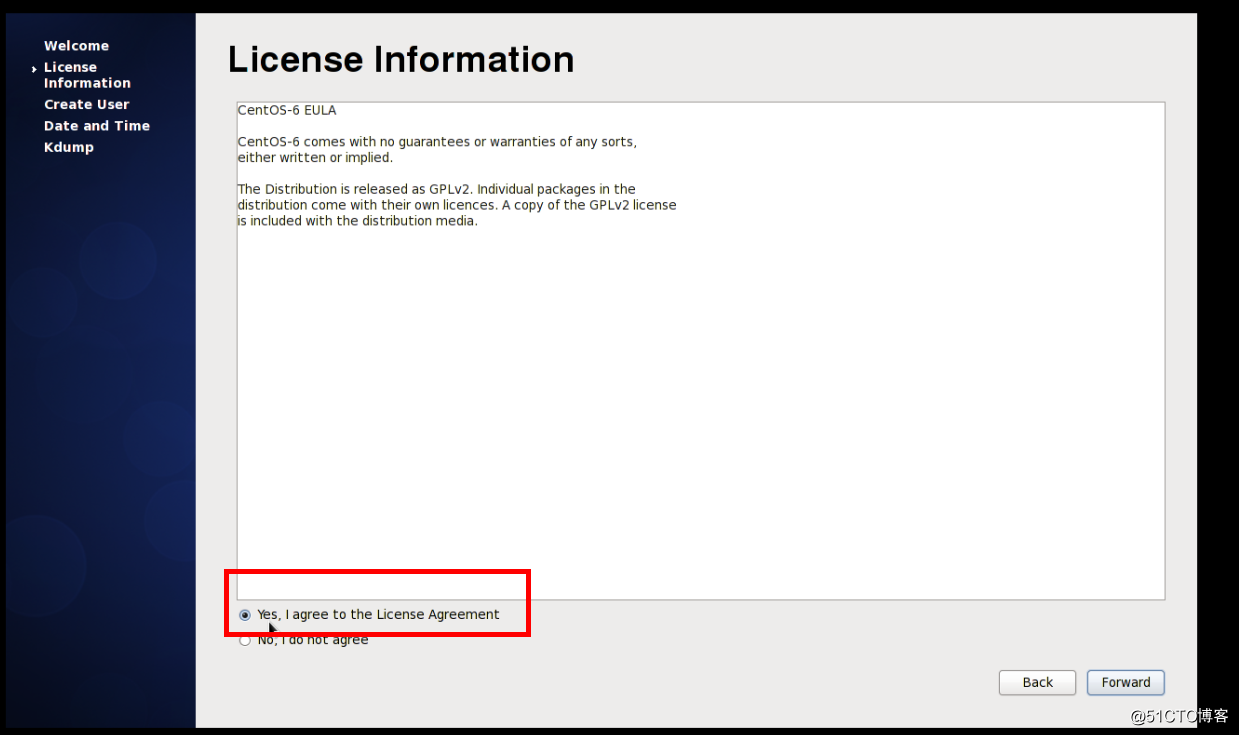
Task: Open the Welcome step in sidebar
Action: (x=76, y=46)
